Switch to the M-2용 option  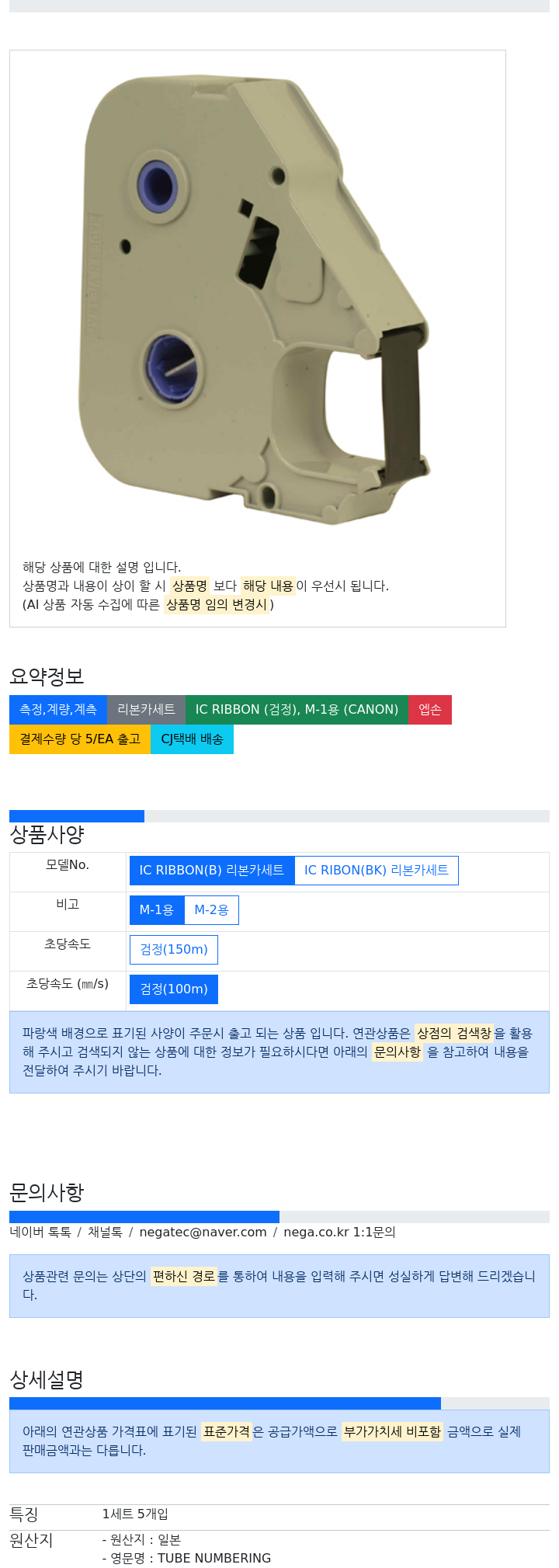(211, 910)
